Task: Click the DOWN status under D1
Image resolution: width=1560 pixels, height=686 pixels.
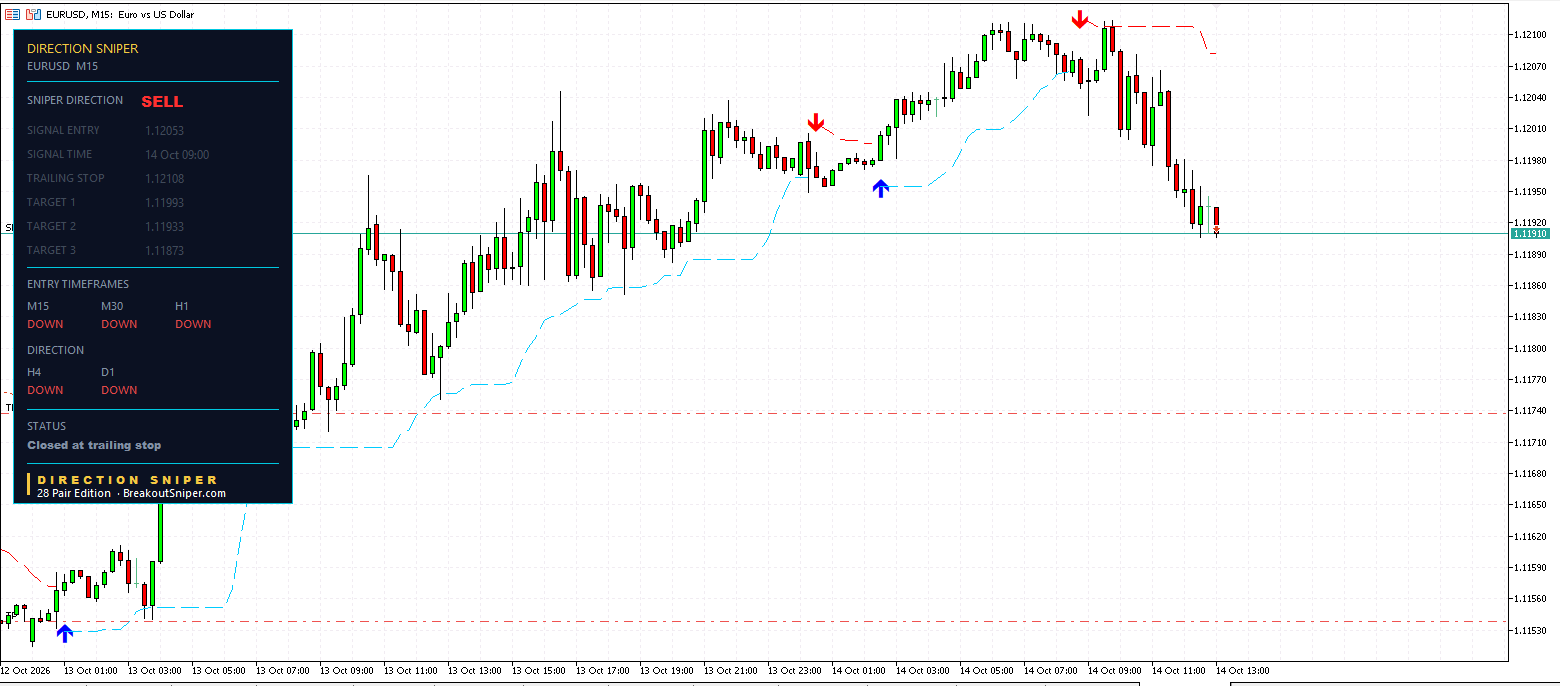Action: click(119, 390)
